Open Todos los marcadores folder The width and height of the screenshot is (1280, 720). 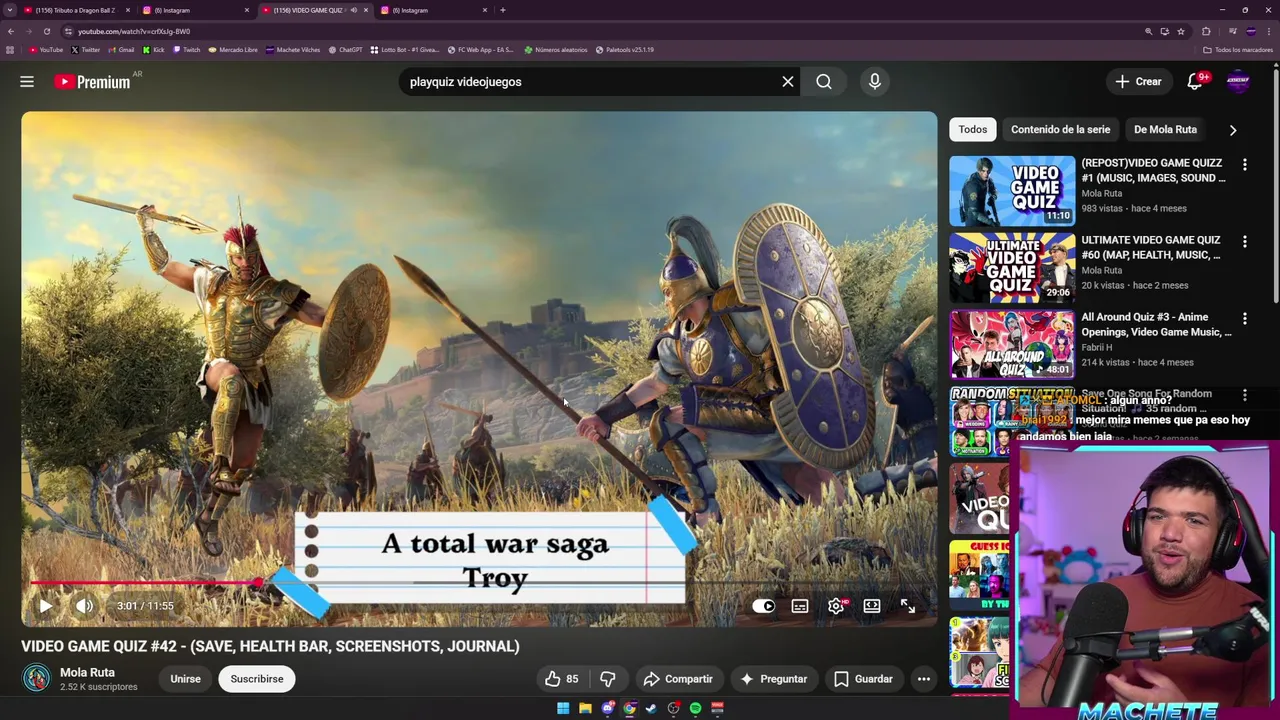[1238, 49]
